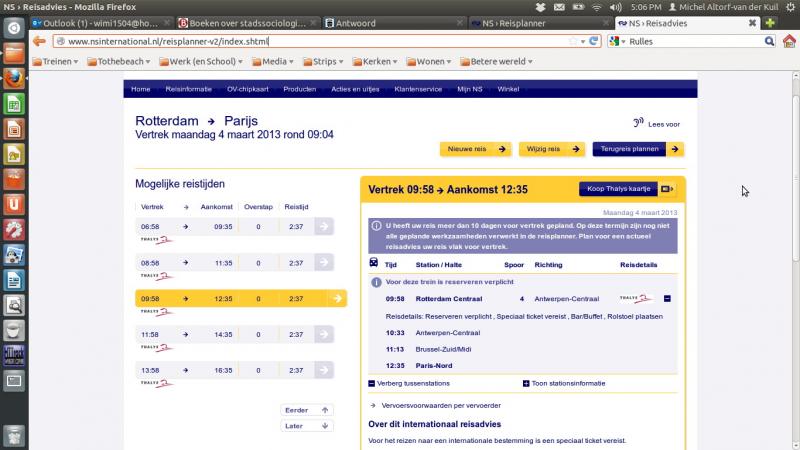800x450 pixels.
Task: Open Vervoersvoorwaarden per vervoerder link
Action: [441, 406]
